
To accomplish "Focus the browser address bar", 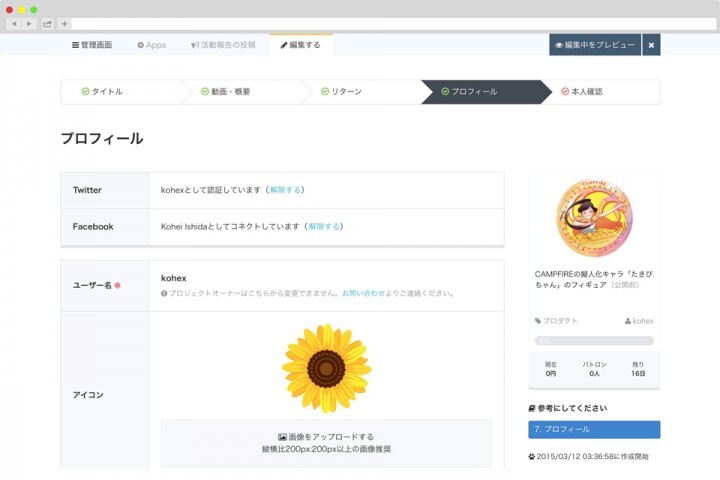I will [394, 24].
